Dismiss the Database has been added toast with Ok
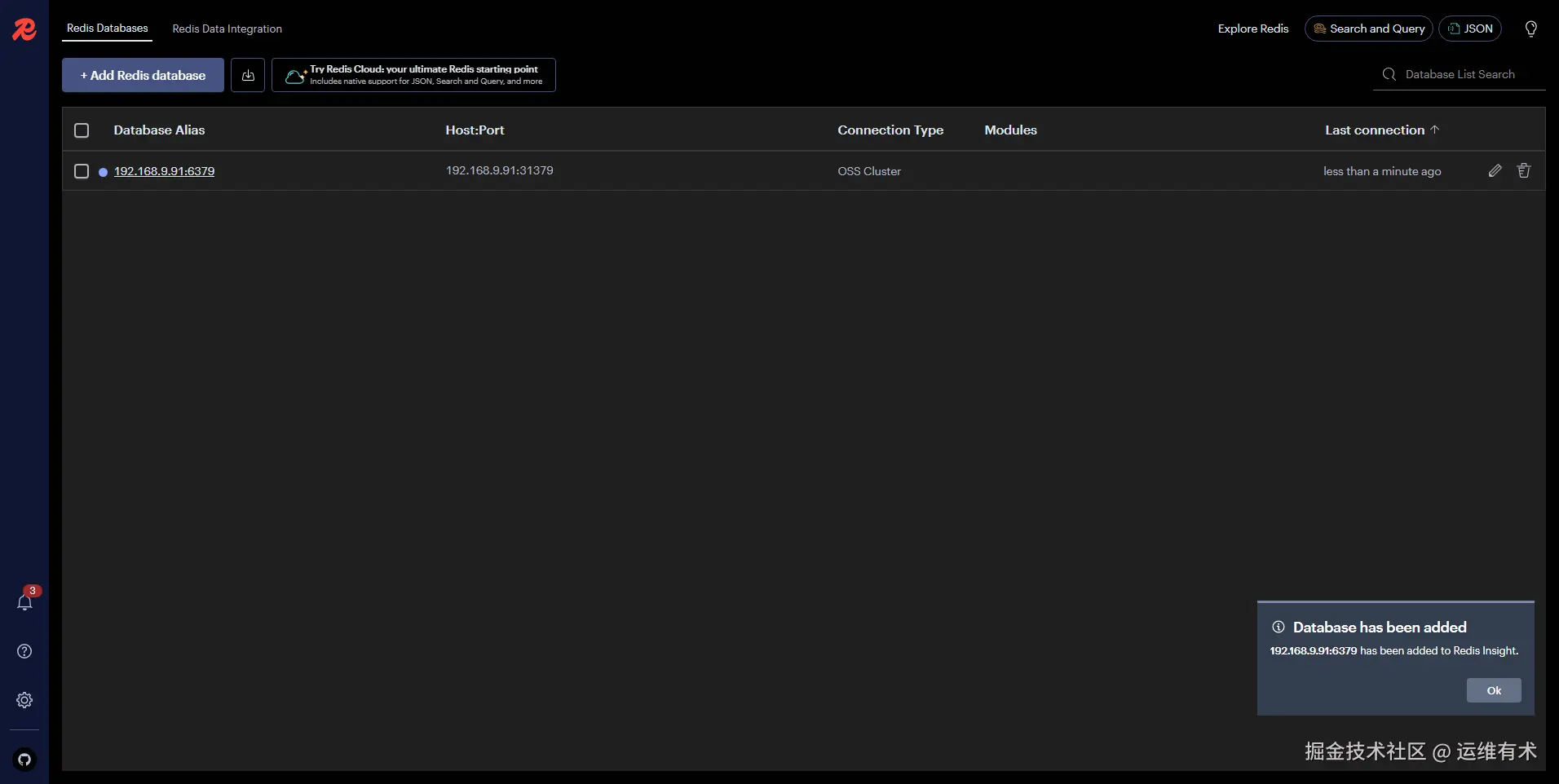Image resolution: width=1559 pixels, height=784 pixels. point(1494,690)
